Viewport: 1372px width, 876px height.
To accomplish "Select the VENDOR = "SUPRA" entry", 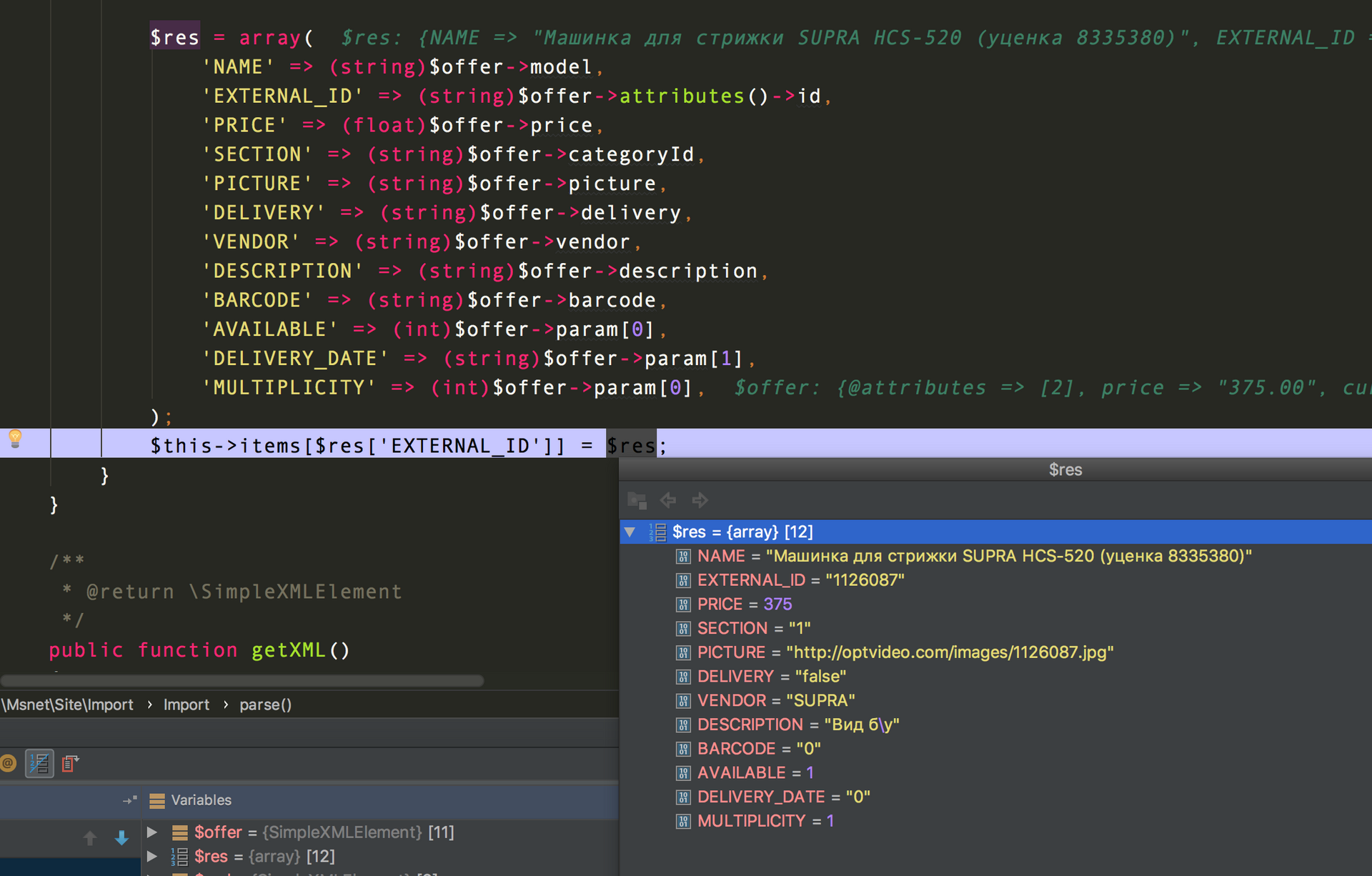I will (995, 700).
